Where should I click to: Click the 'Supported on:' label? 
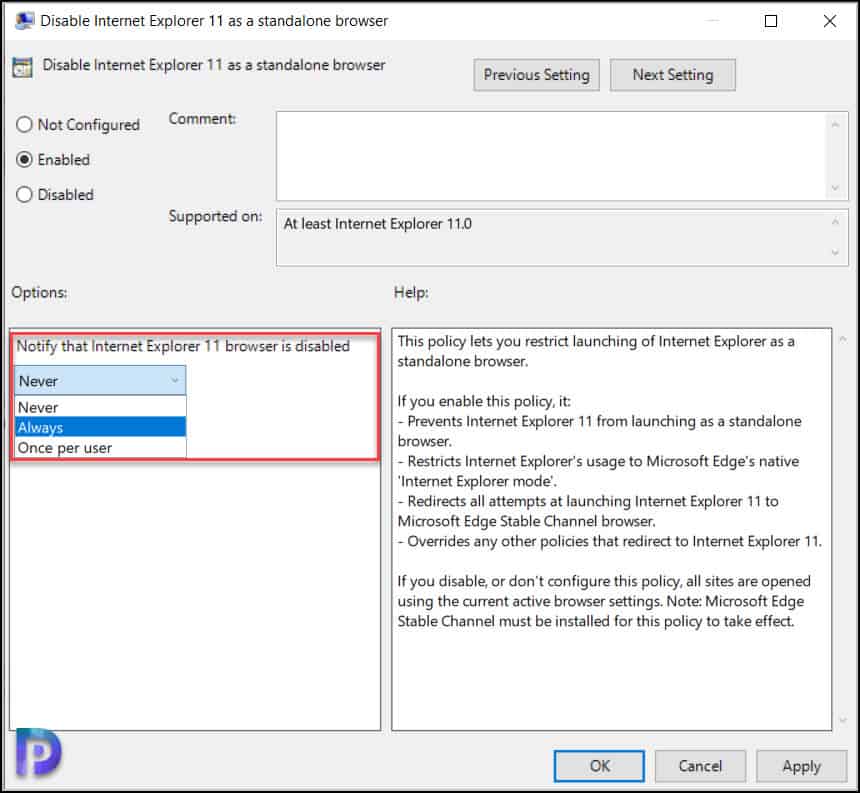pyautogui.click(x=216, y=216)
